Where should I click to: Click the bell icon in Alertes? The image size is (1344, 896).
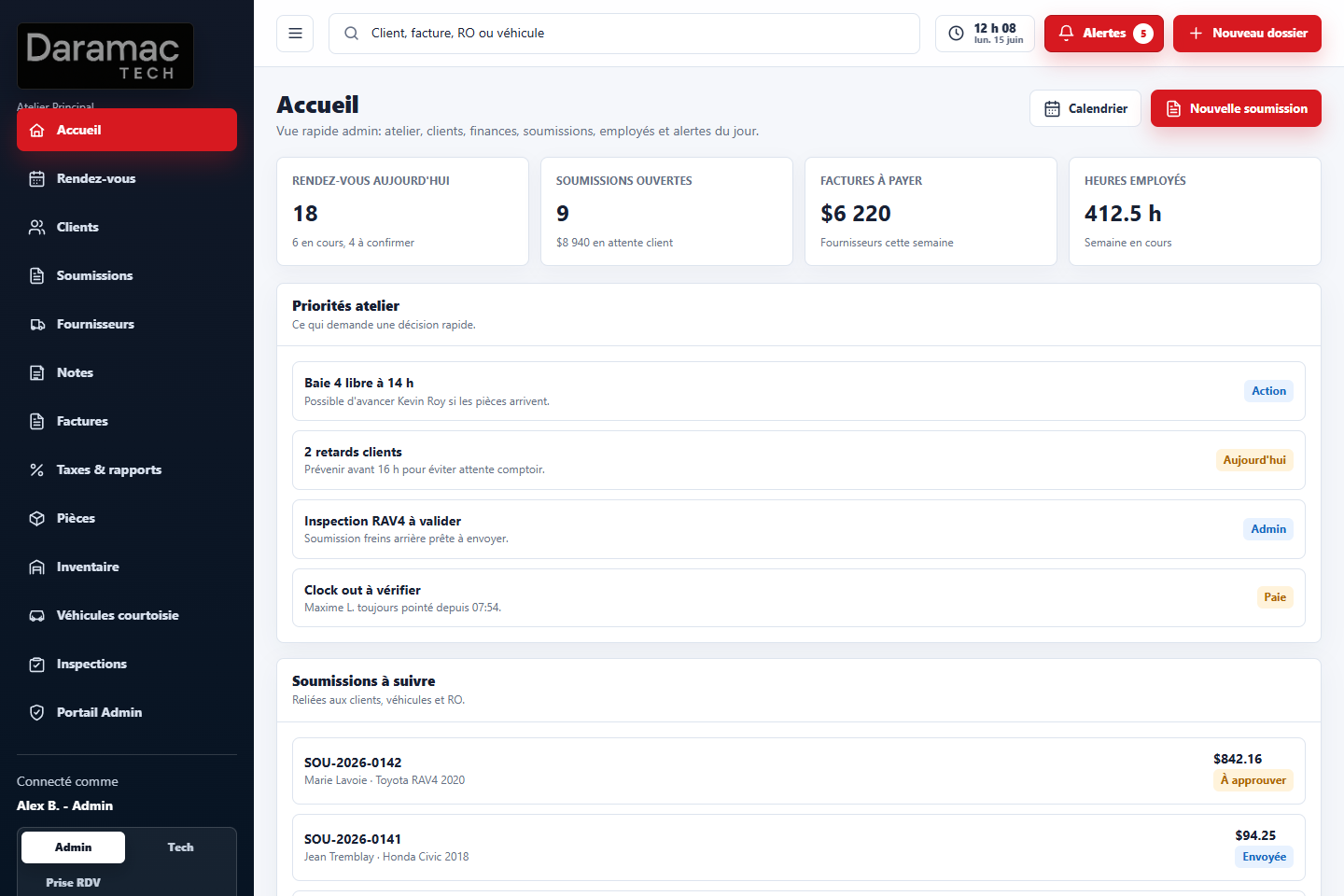click(1066, 33)
